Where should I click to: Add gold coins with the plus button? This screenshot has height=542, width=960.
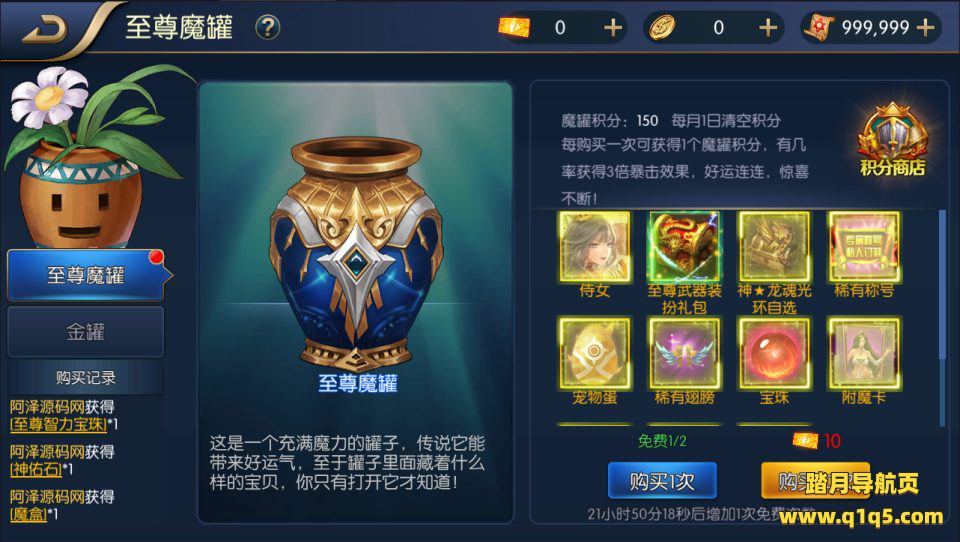[768, 28]
